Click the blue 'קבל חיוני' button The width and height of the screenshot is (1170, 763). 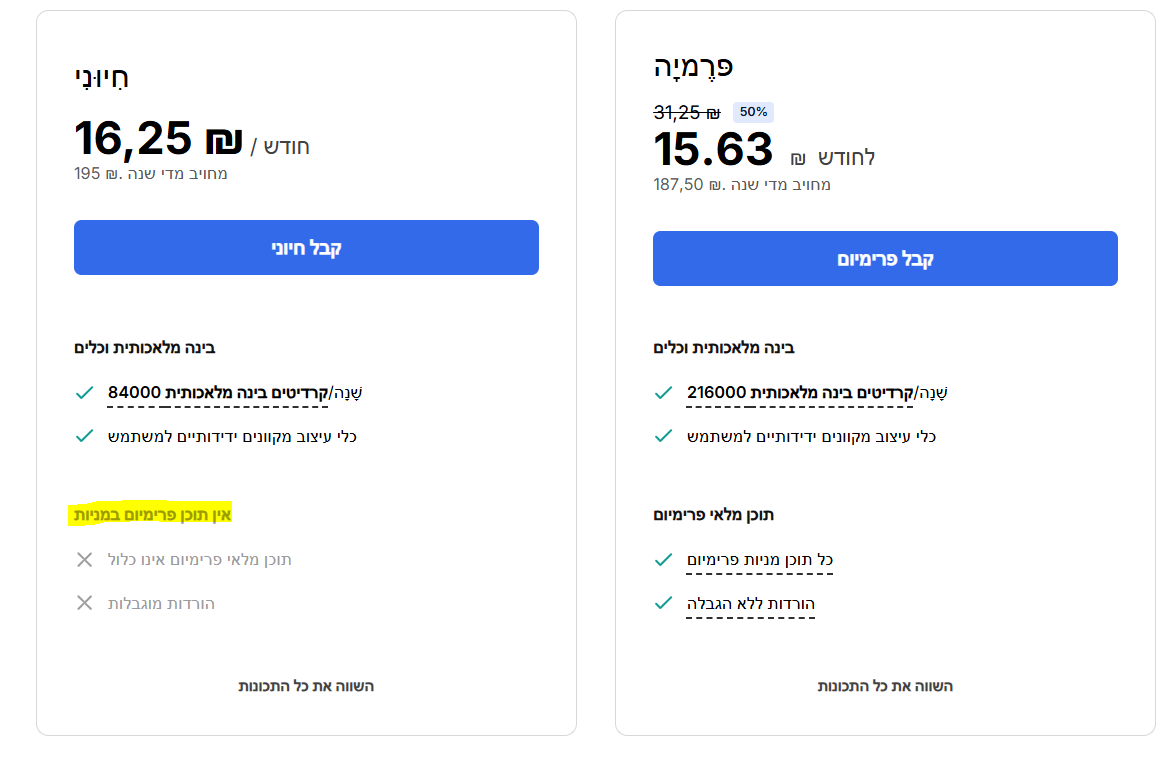[306, 248]
